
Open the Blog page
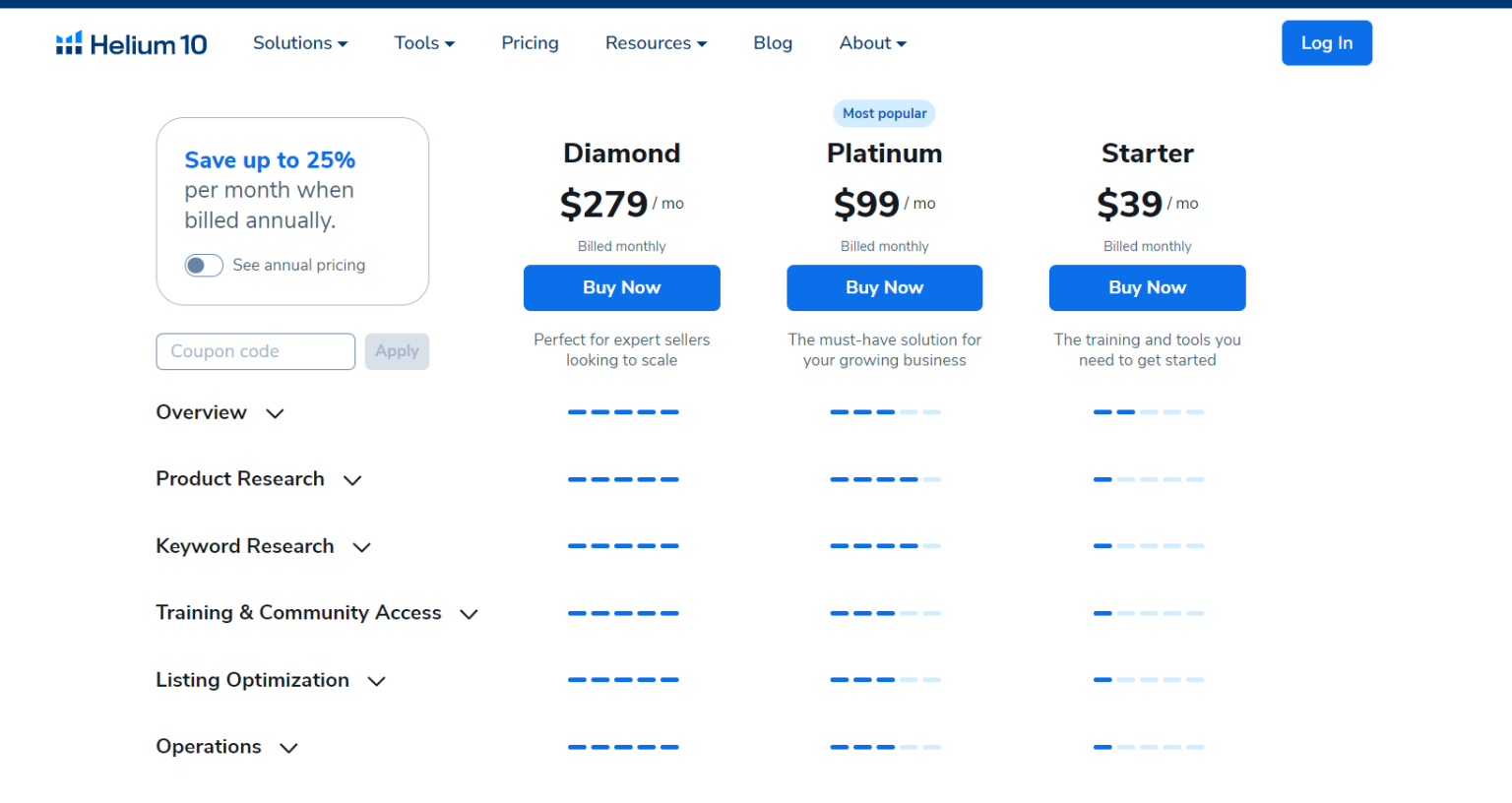tap(773, 42)
